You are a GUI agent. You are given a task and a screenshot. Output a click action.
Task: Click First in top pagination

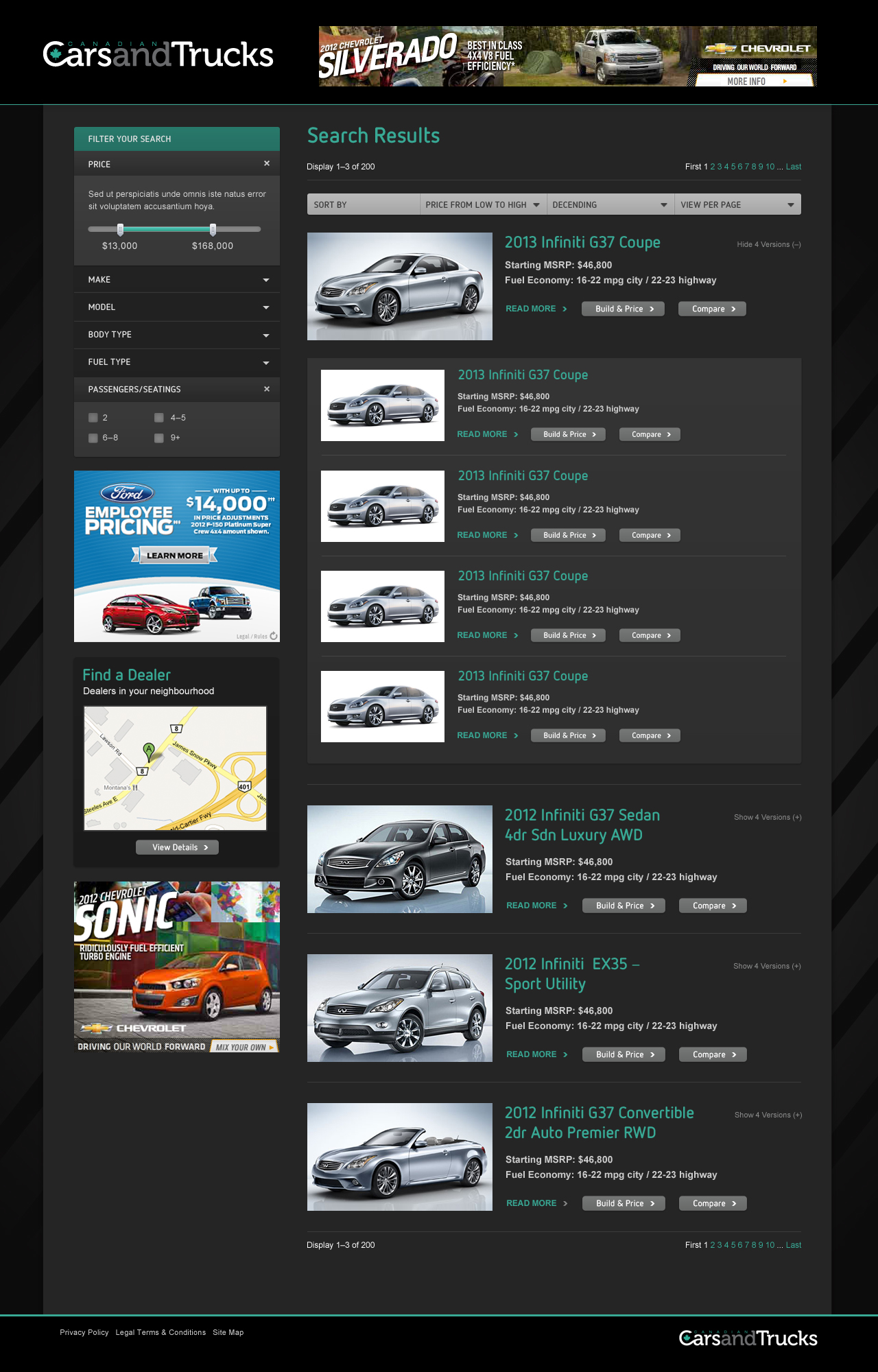point(693,167)
